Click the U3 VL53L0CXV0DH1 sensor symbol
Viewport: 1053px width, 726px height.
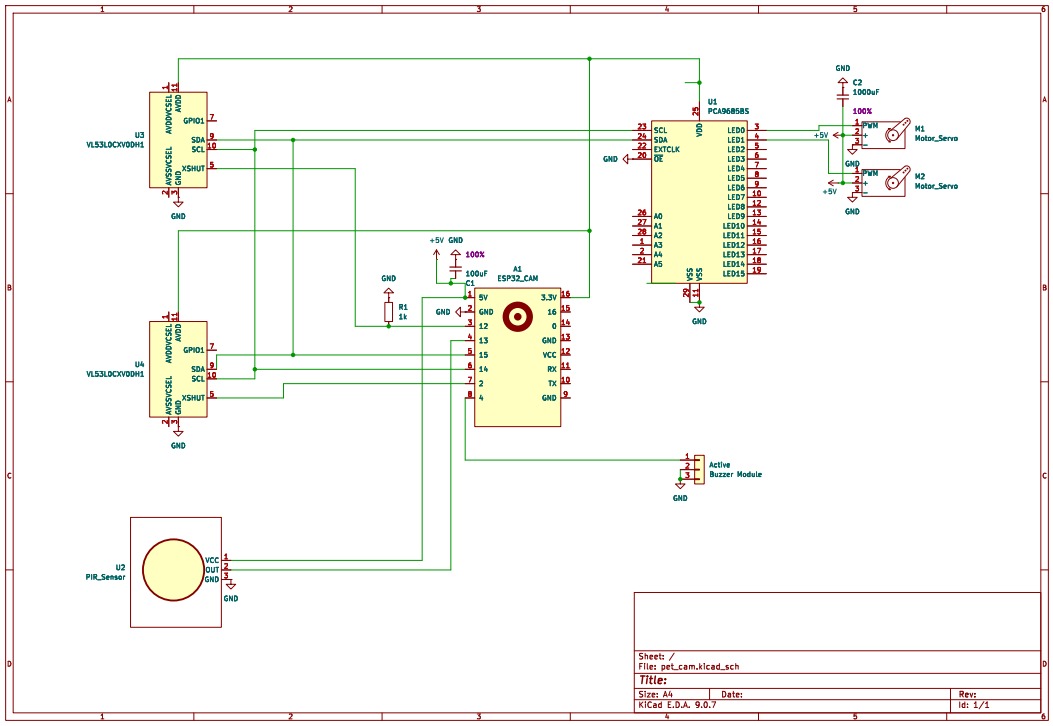click(178, 140)
